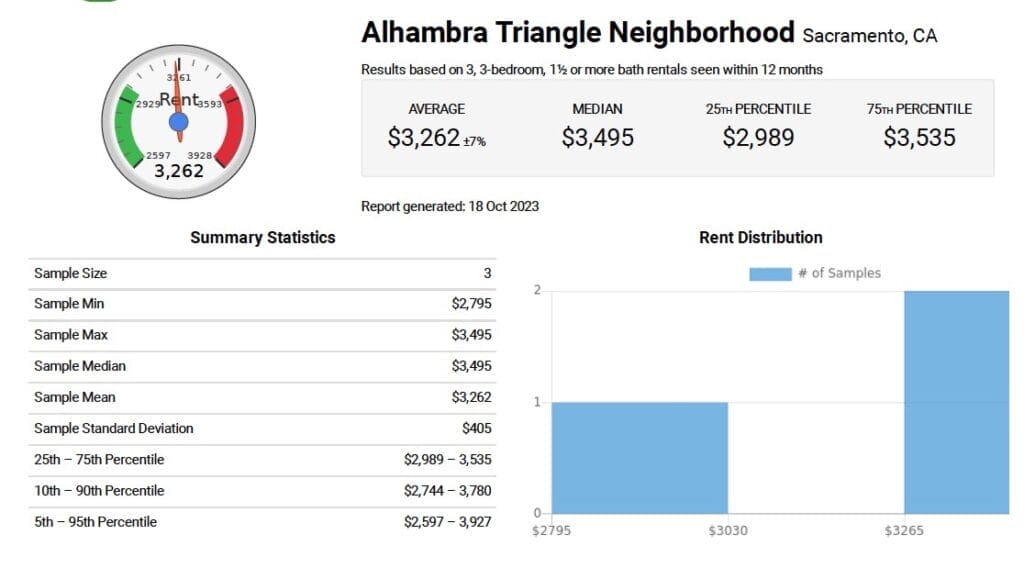Click the MEDIAN $3,495 stat
Screen dimensions: 1024x579
[597, 126]
